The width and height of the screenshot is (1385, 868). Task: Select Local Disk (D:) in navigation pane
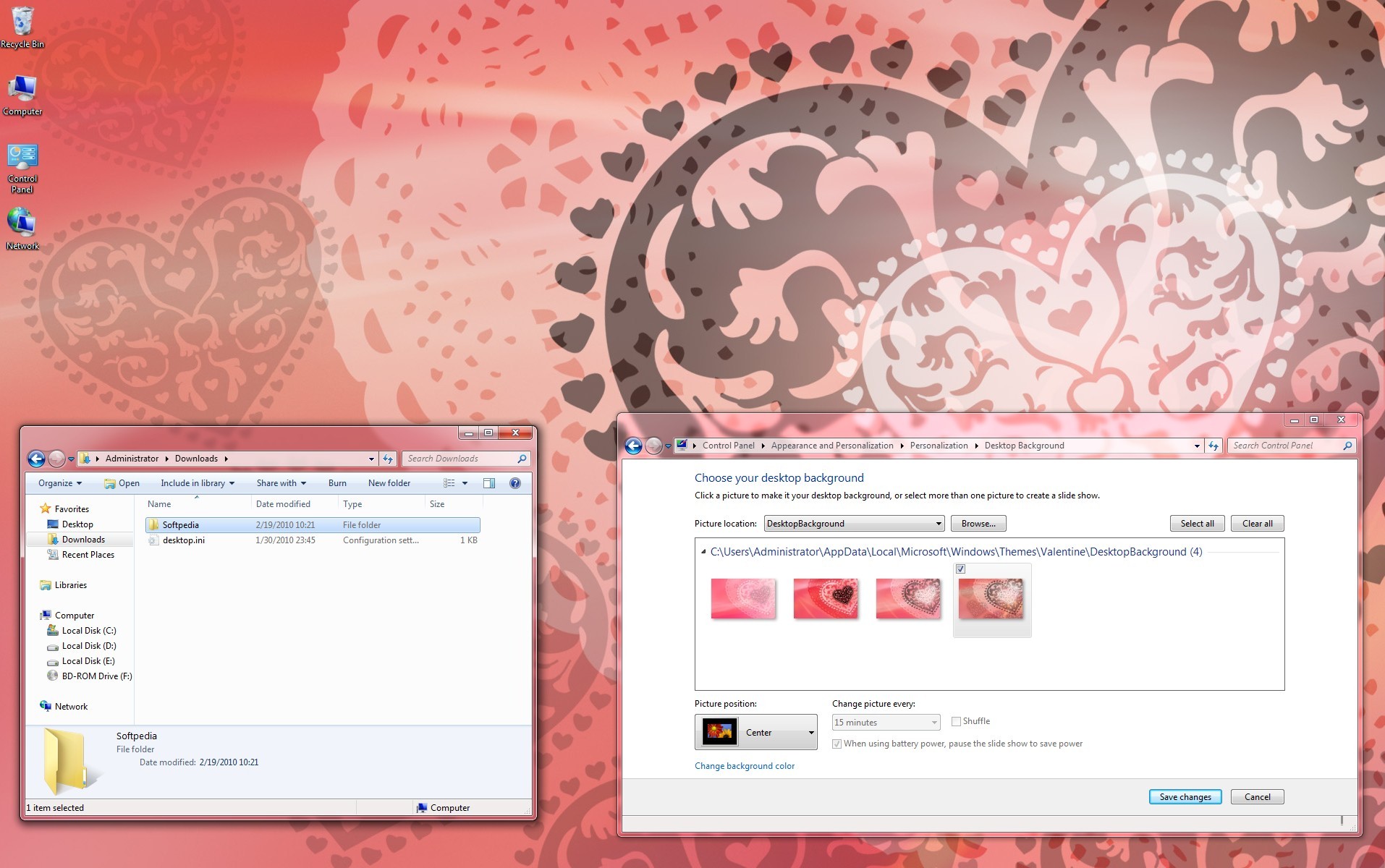pyautogui.click(x=89, y=646)
